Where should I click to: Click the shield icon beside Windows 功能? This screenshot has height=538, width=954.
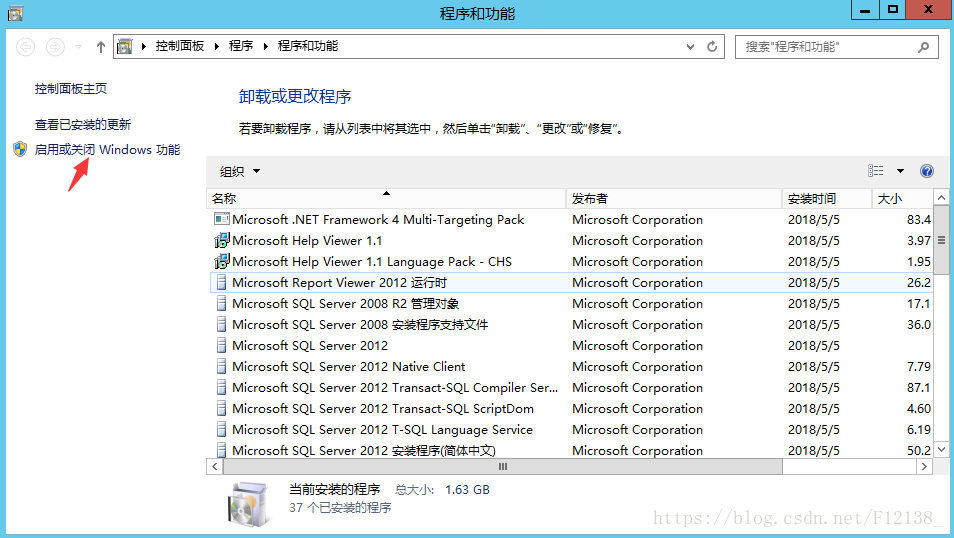pyautogui.click(x=20, y=149)
